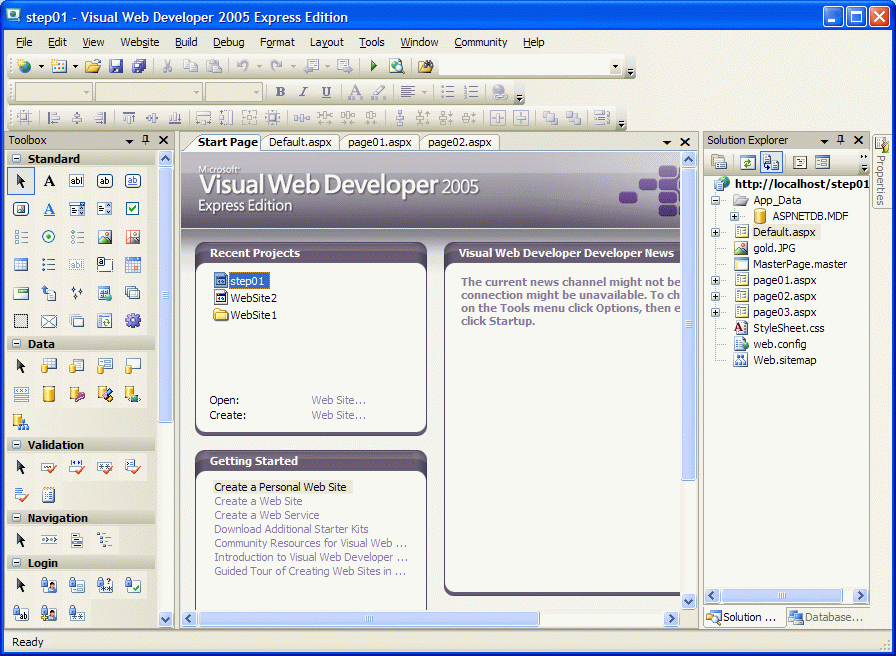This screenshot has height=656, width=896.
Task: Select MasterPage.master in Solution Explorer
Action: pyautogui.click(x=799, y=264)
